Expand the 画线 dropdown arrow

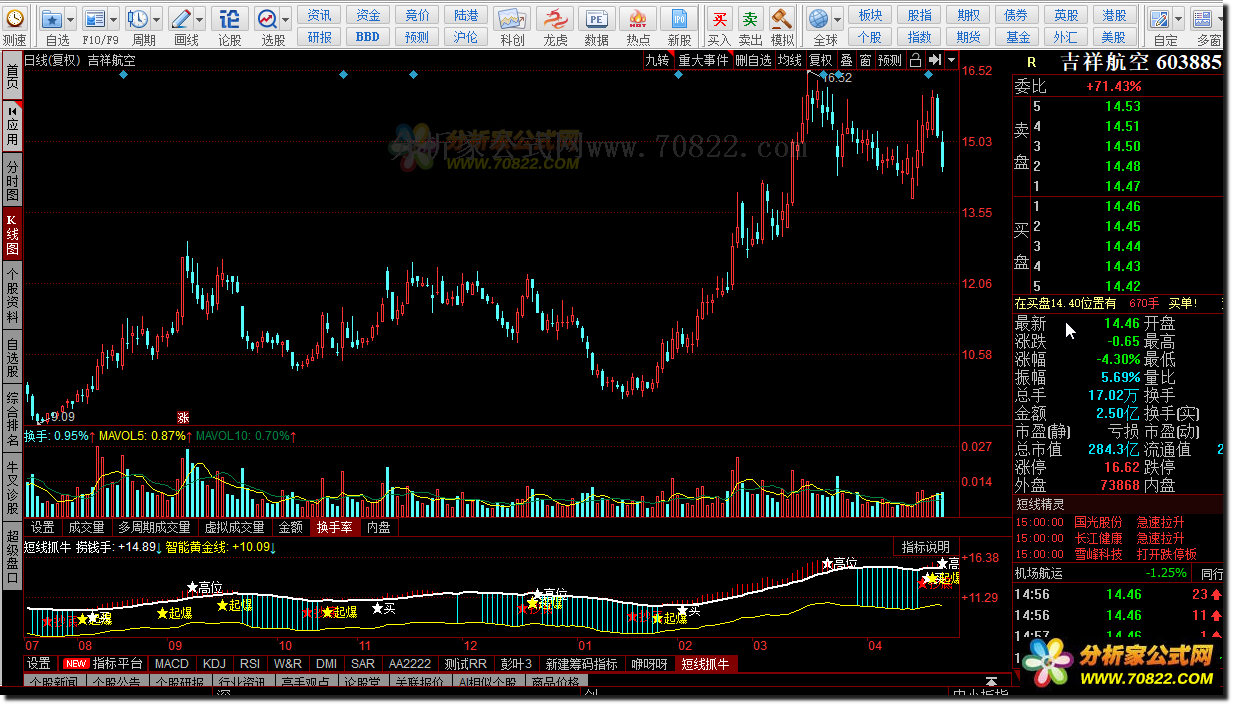pos(200,18)
